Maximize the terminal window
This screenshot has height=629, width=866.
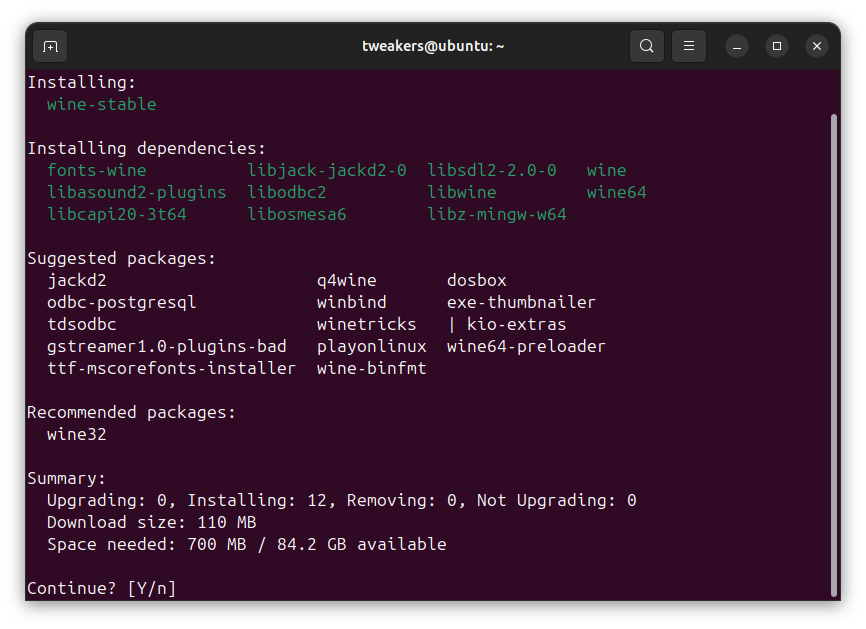point(777,46)
